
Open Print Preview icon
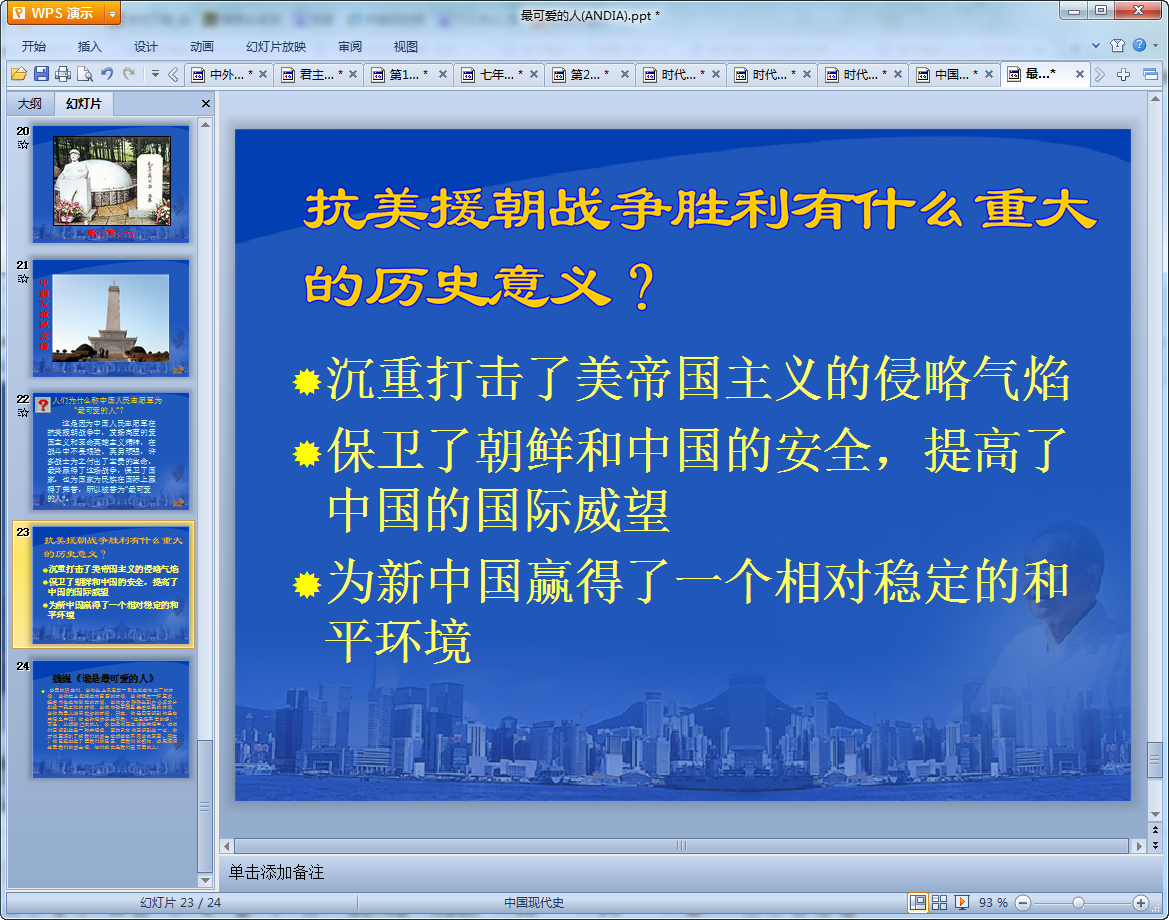pos(85,74)
